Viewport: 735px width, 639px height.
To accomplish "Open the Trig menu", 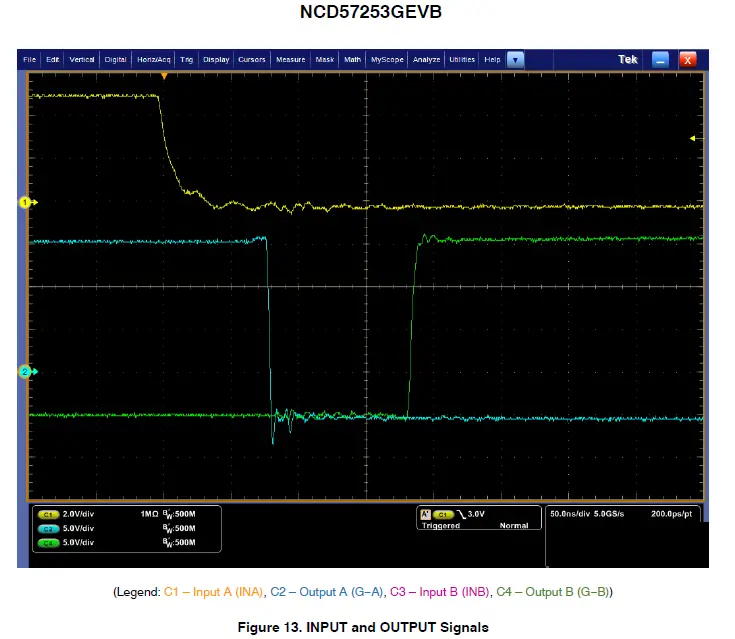I will click(186, 60).
